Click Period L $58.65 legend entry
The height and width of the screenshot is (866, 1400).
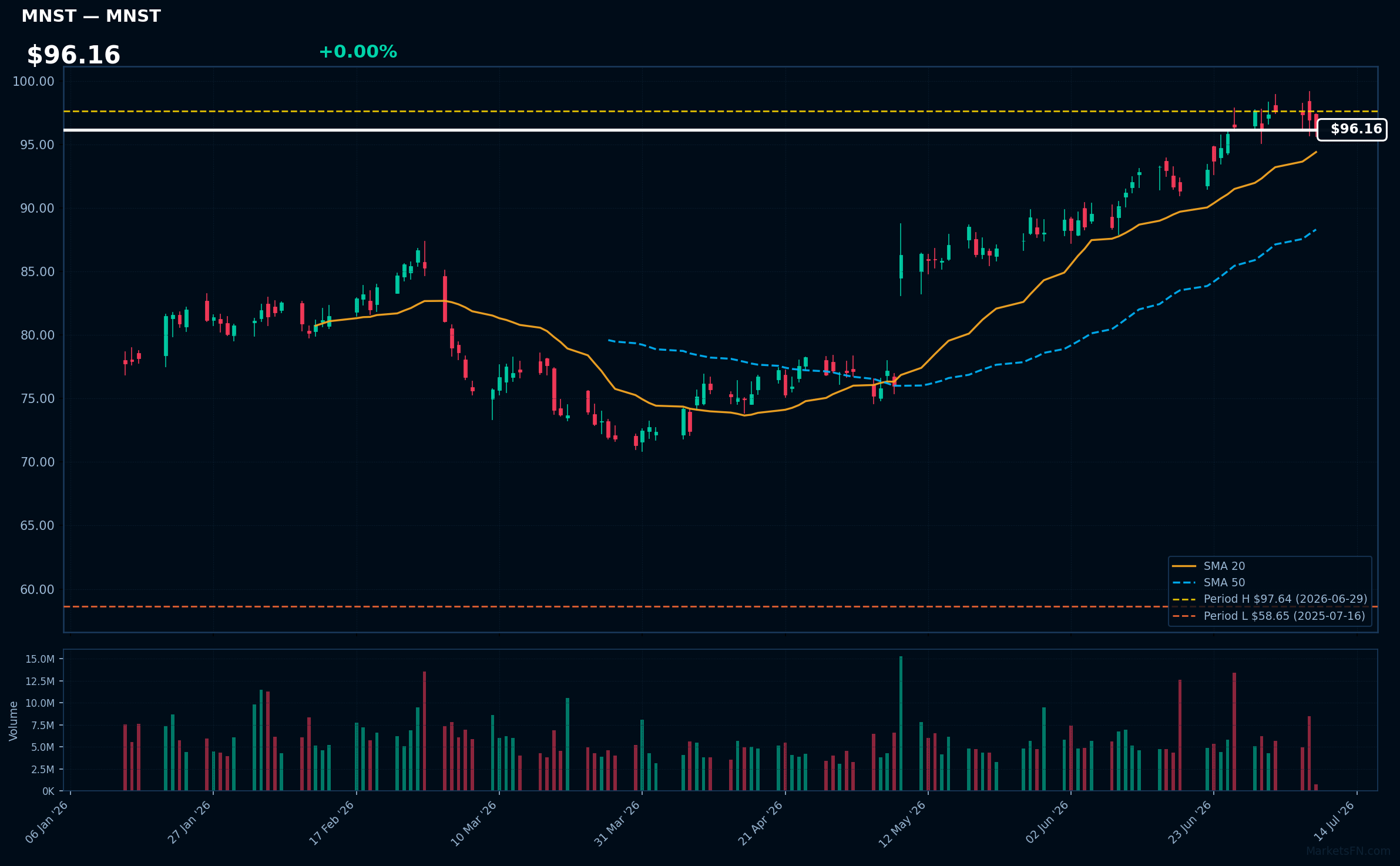[x=1268, y=616]
